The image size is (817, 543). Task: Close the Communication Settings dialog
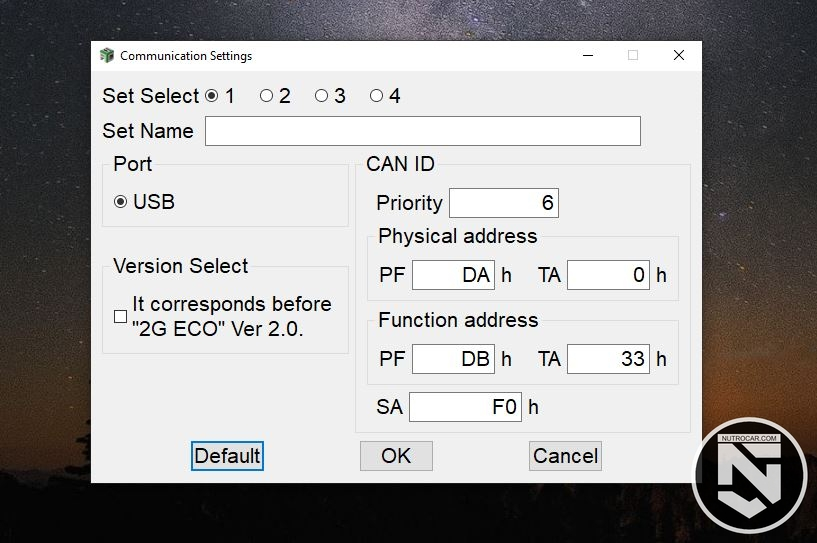pyautogui.click(x=679, y=56)
